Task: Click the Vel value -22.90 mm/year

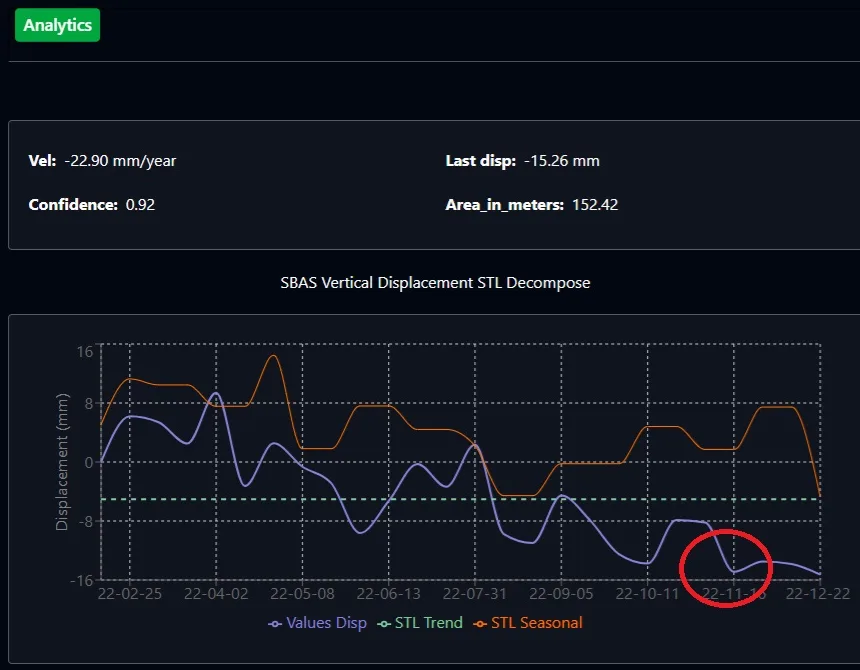Action: 120,161
